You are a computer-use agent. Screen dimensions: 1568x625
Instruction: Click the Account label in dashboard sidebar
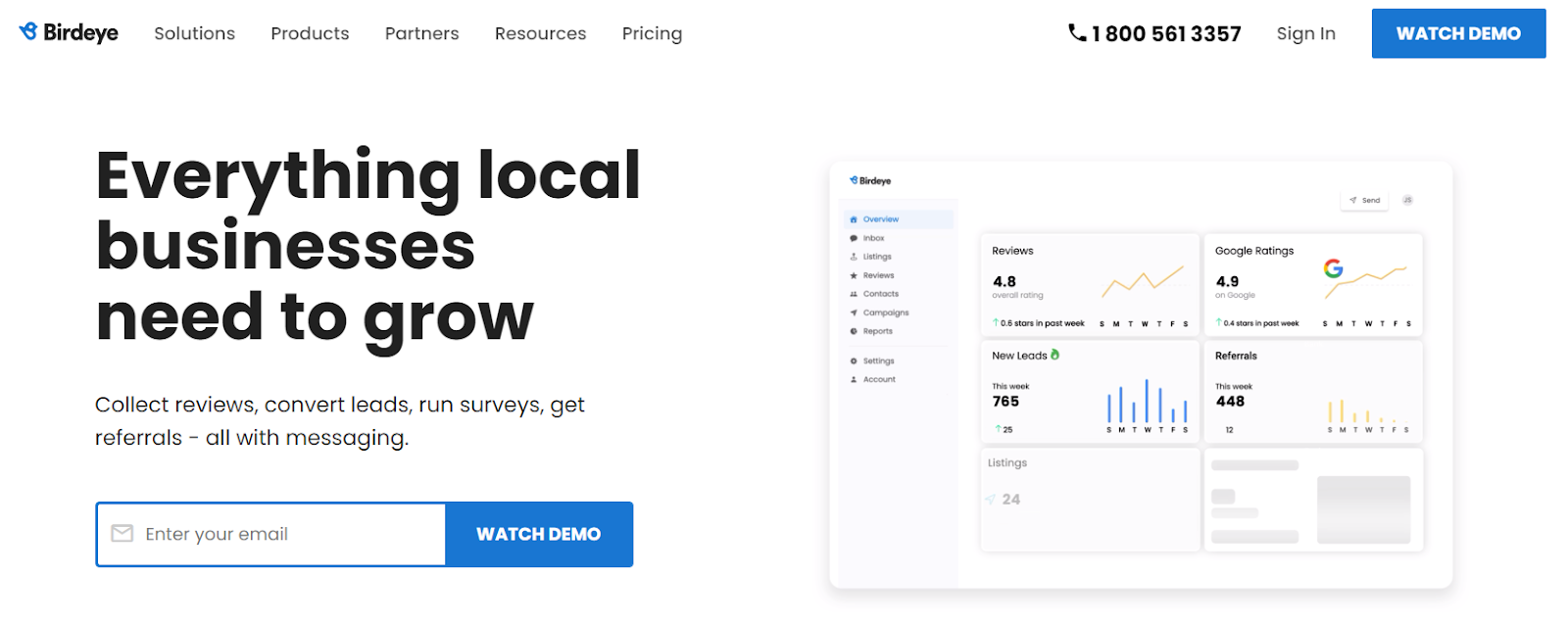(x=879, y=379)
